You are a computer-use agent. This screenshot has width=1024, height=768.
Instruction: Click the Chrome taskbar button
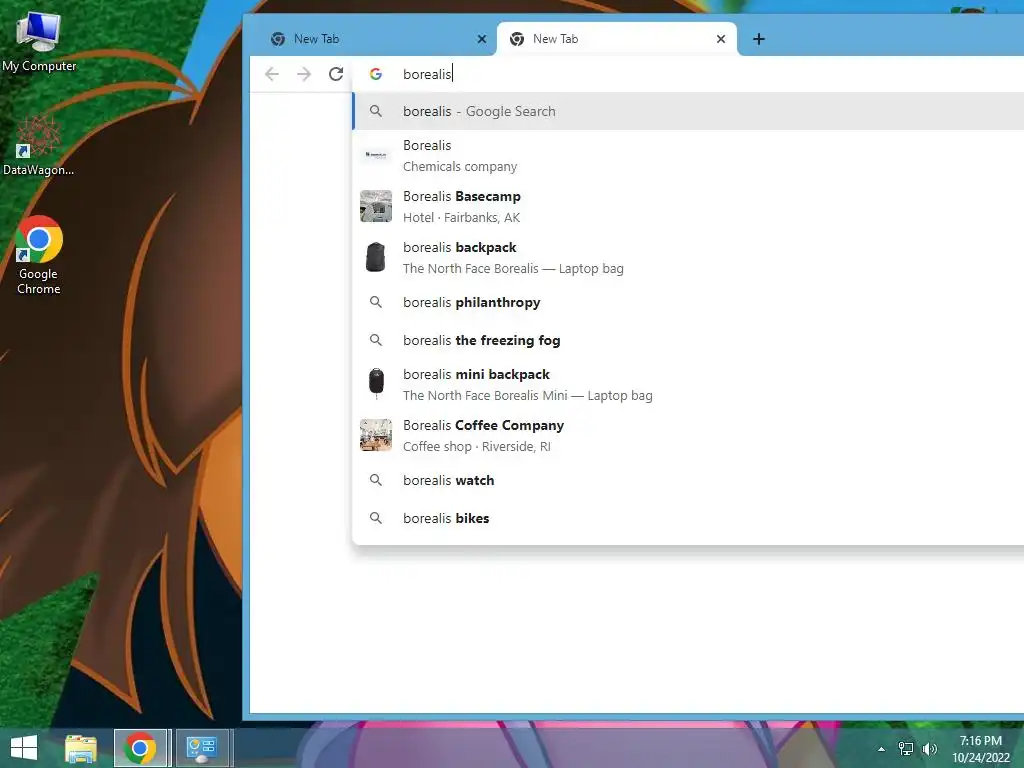tap(140, 748)
